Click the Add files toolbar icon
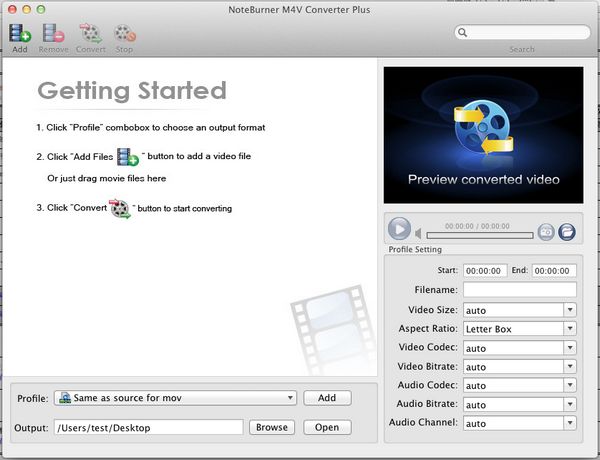600x460 pixels. coord(20,33)
